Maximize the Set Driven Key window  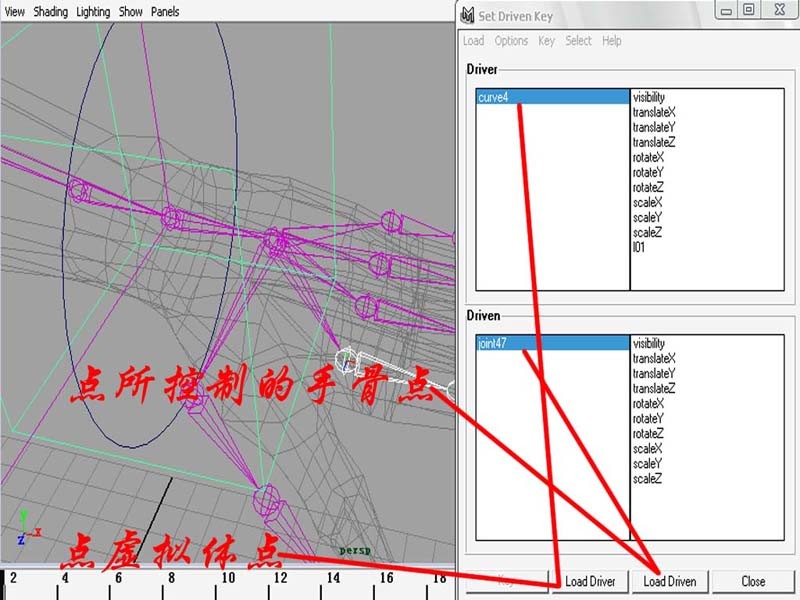[x=748, y=10]
